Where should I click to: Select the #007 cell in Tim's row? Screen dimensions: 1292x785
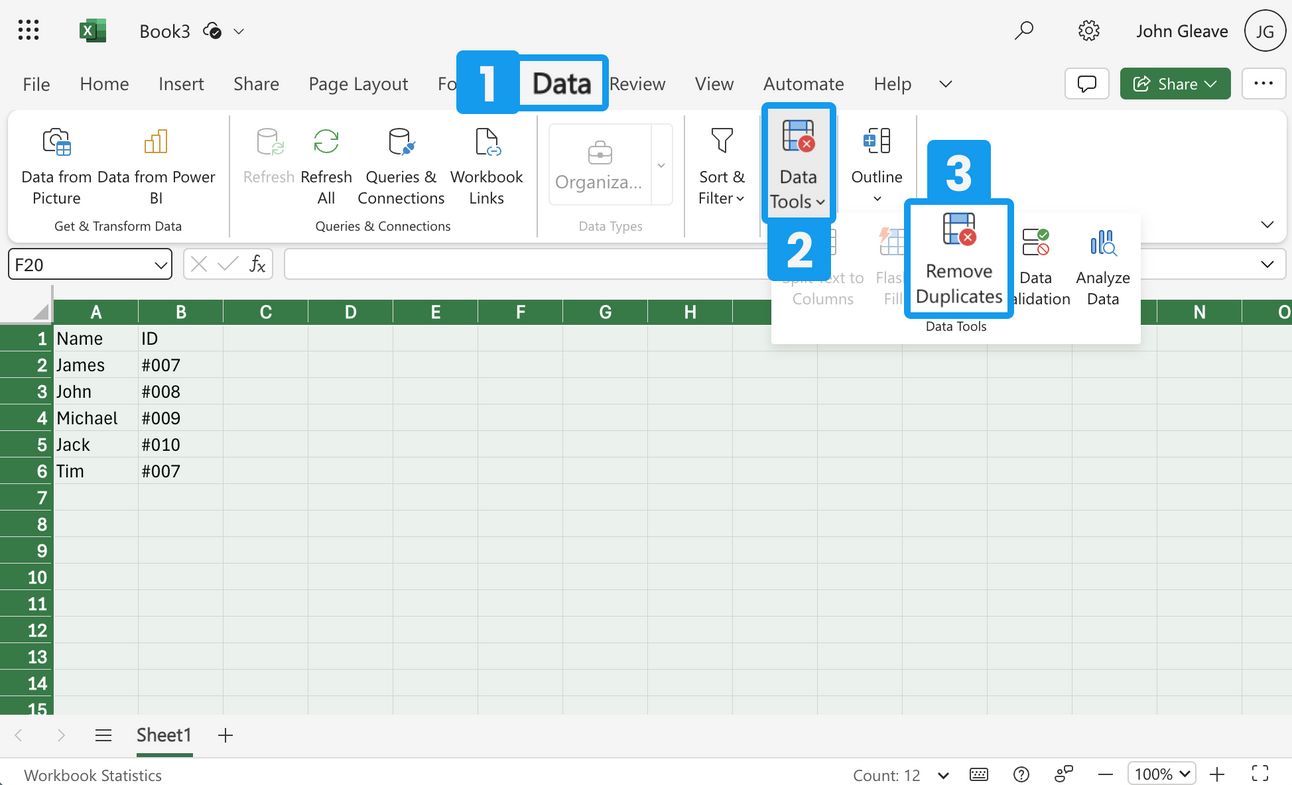pos(181,471)
